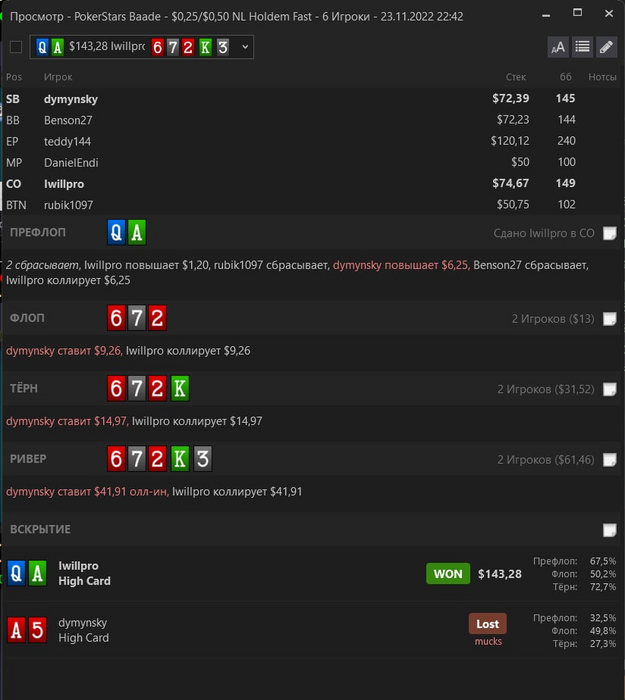
Task: Click the Игрок column header
Action: (x=58, y=77)
